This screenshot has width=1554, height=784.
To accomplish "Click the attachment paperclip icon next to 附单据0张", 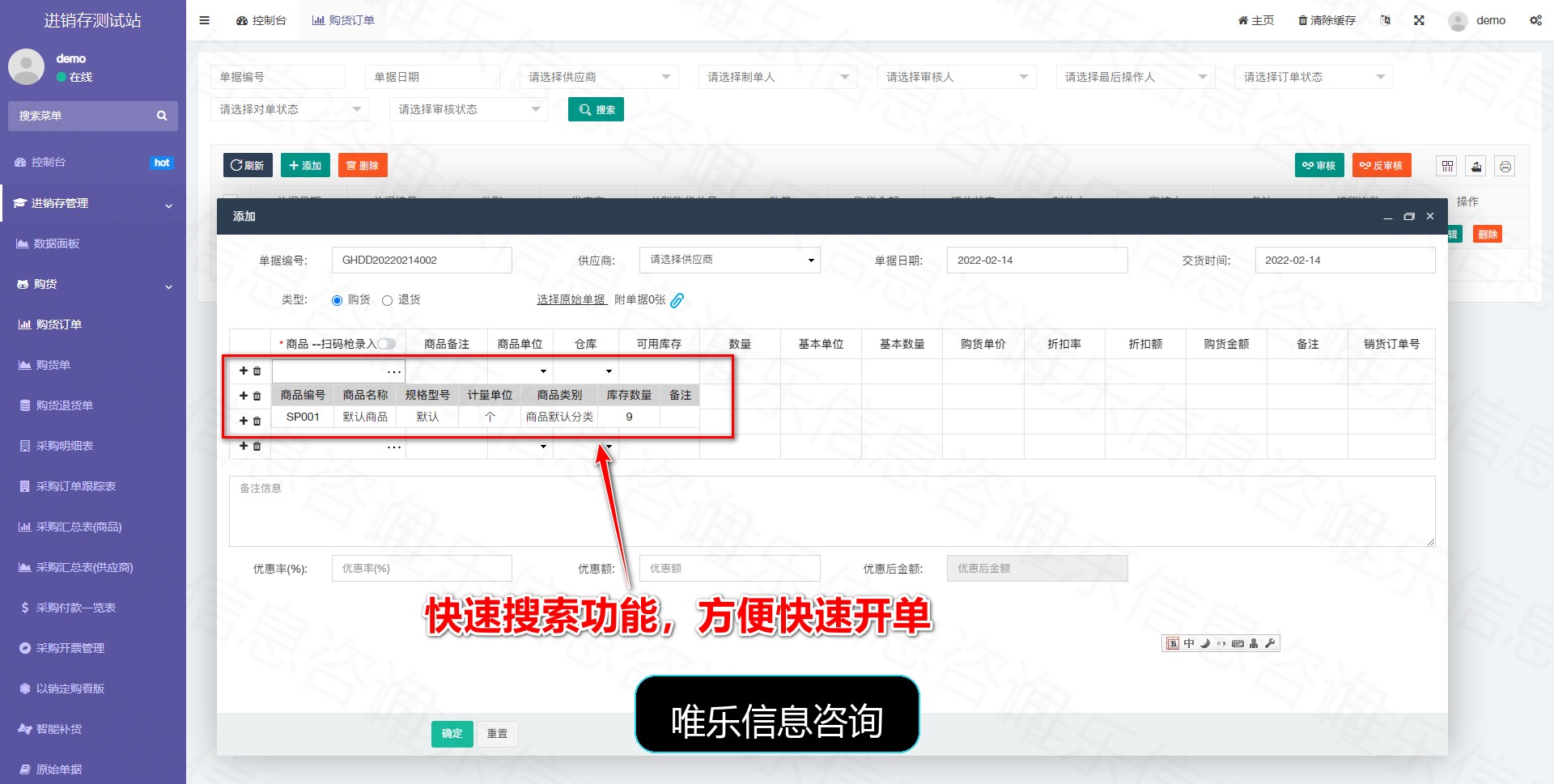I will (677, 300).
